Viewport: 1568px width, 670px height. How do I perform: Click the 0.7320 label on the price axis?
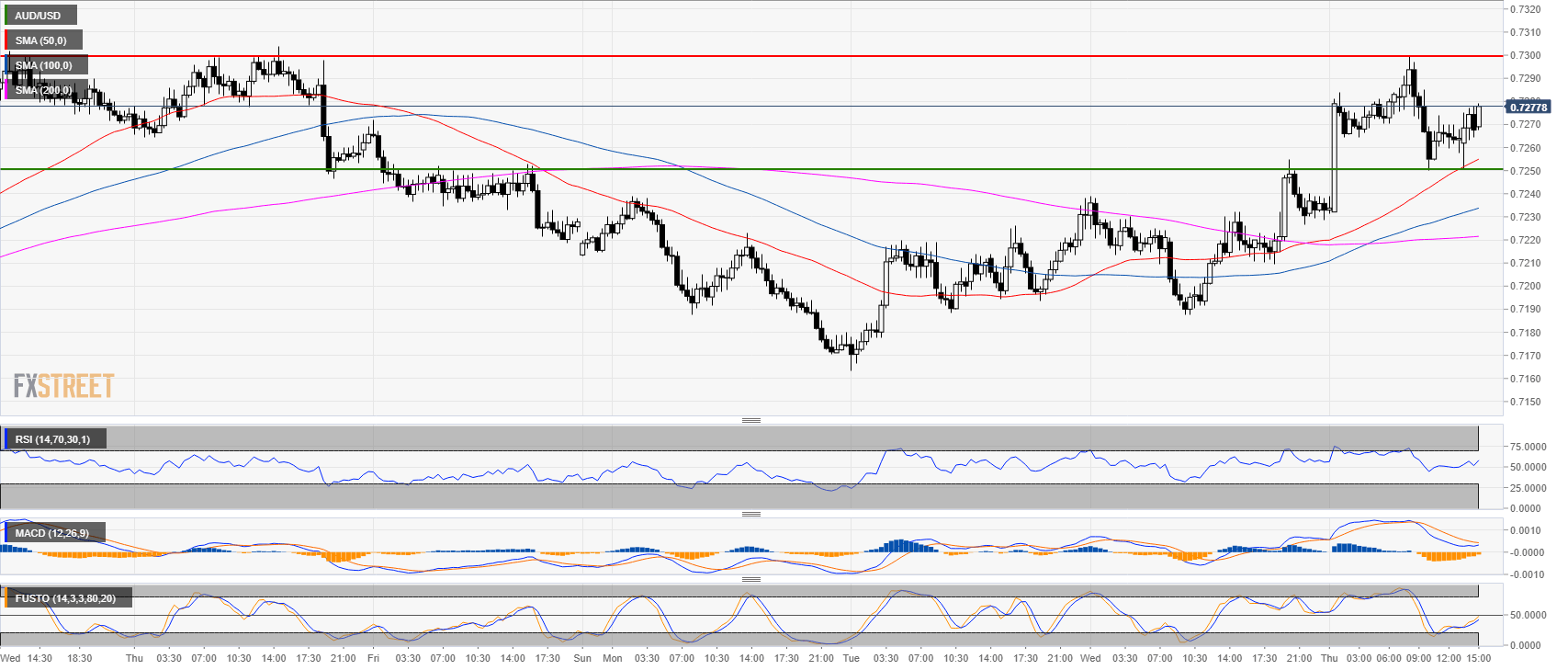[1526, 9]
